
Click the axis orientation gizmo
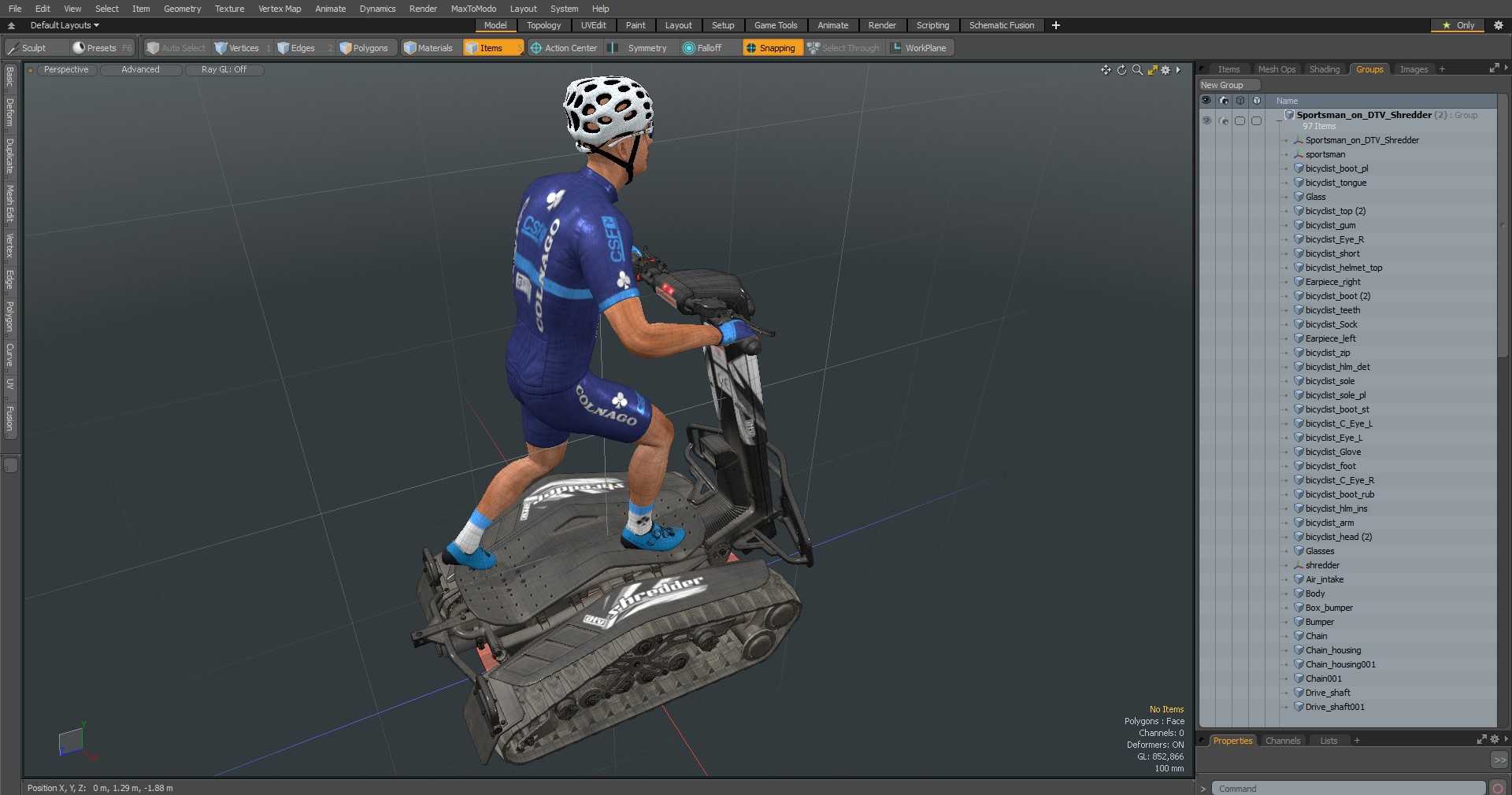click(75, 740)
